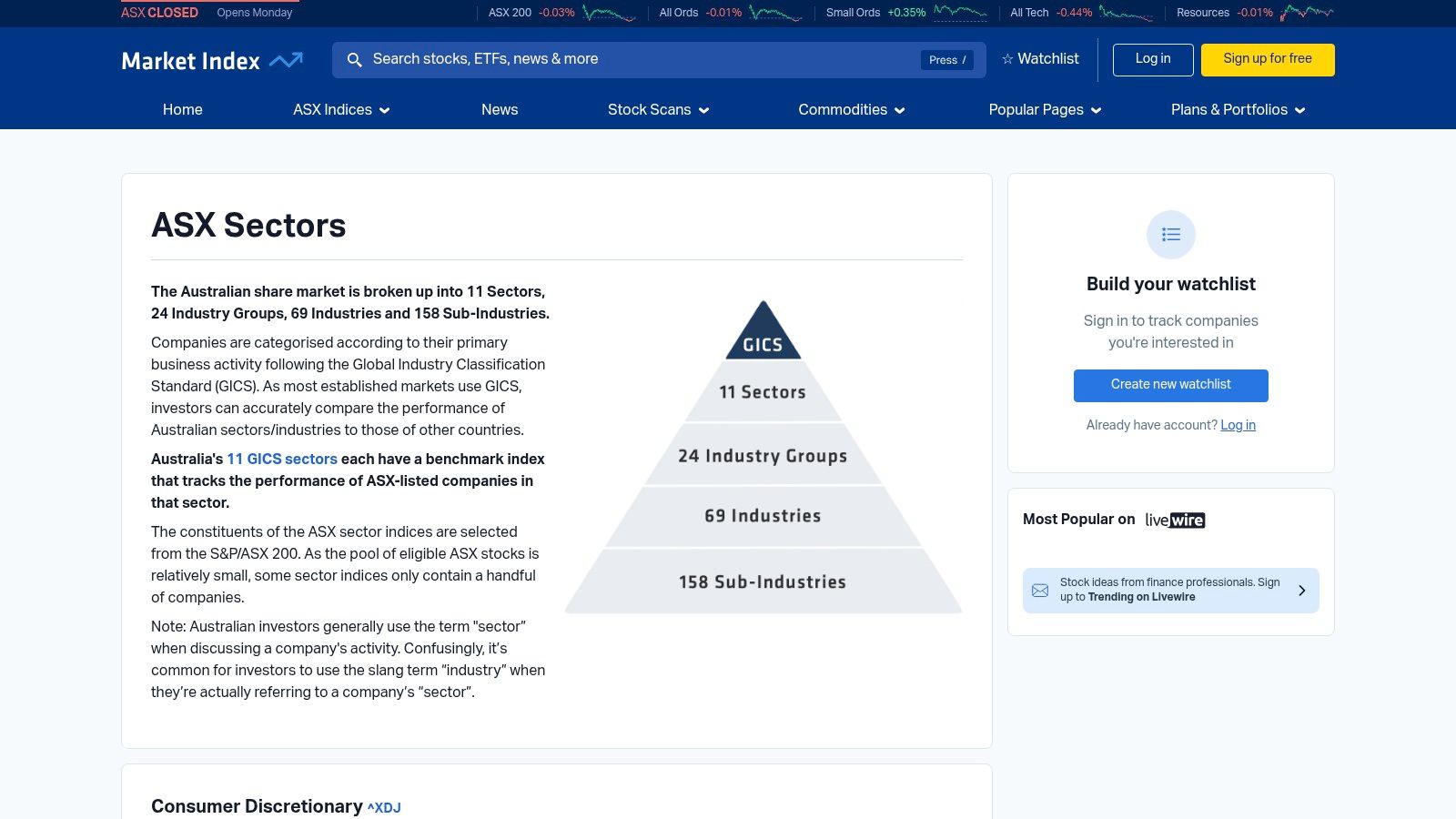Click the GICS pyramid diagram

point(763,457)
